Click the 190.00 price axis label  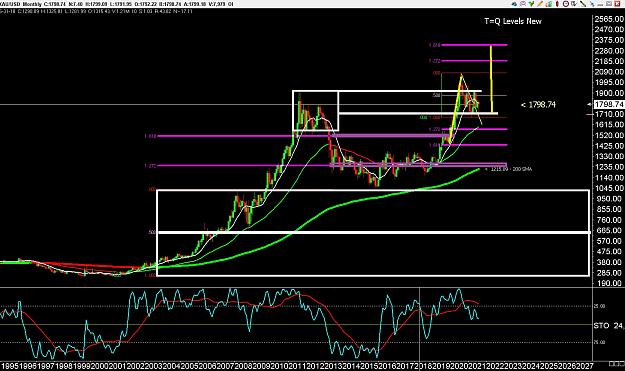tap(609, 283)
